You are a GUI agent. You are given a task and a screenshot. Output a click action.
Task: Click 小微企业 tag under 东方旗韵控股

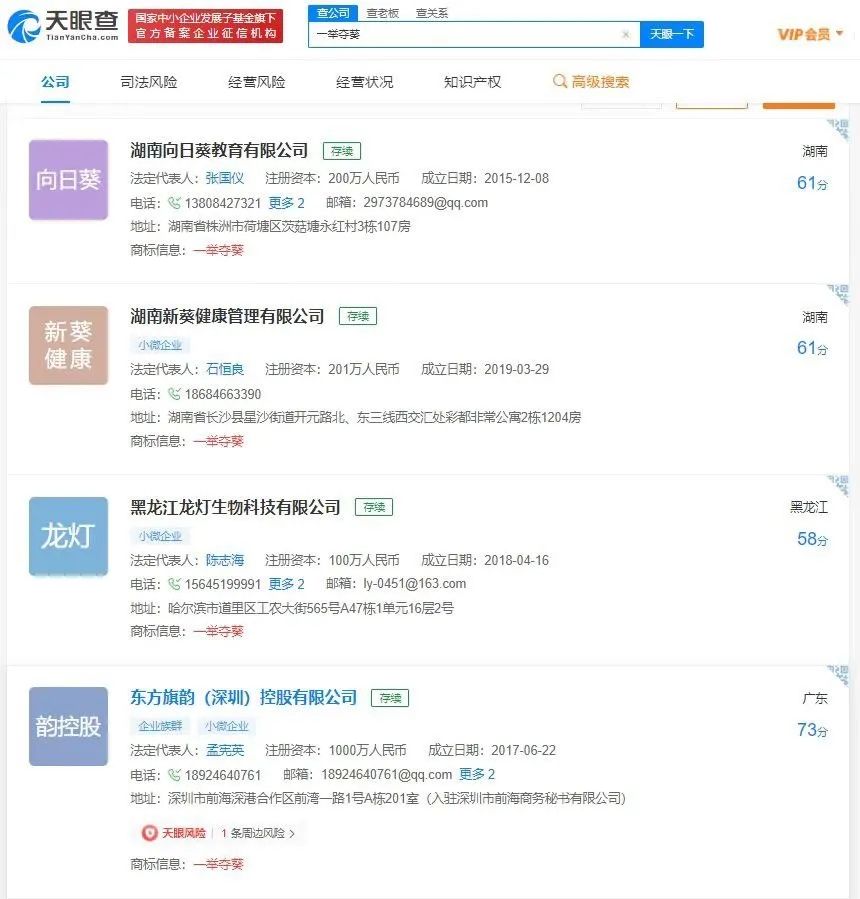pos(226,726)
